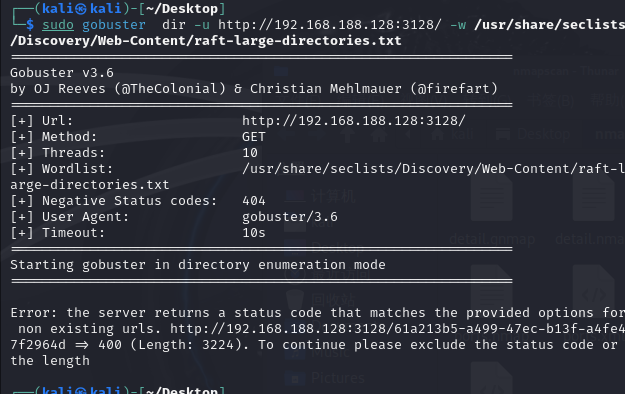Viewport: 625px width, 394px height.
Task: Click the Url value http://192.168.188.128:3128/ in the settings
Action: 354,121
